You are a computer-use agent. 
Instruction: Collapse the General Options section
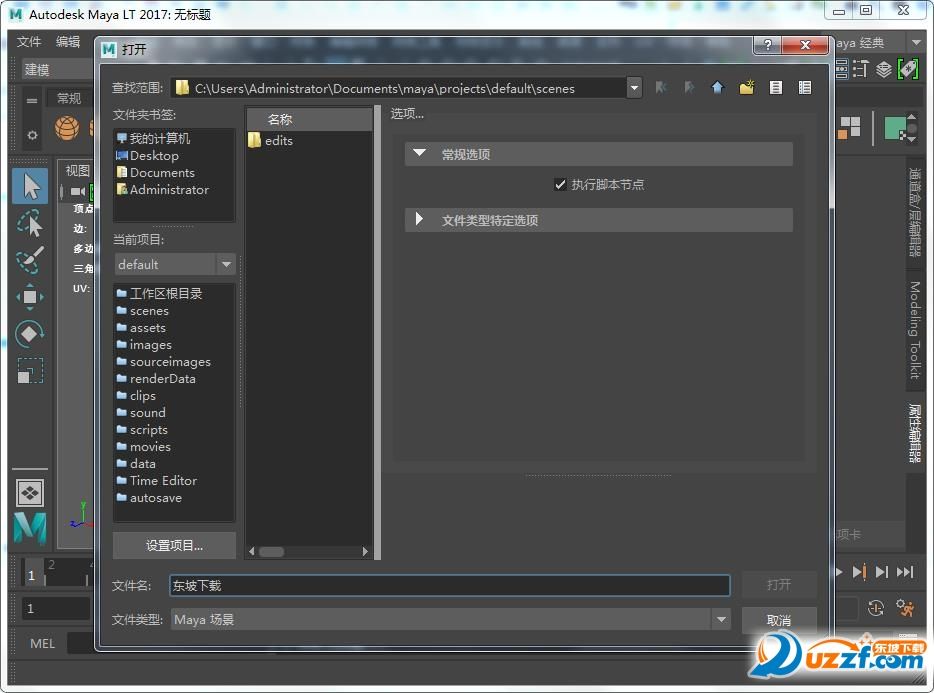pos(419,154)
